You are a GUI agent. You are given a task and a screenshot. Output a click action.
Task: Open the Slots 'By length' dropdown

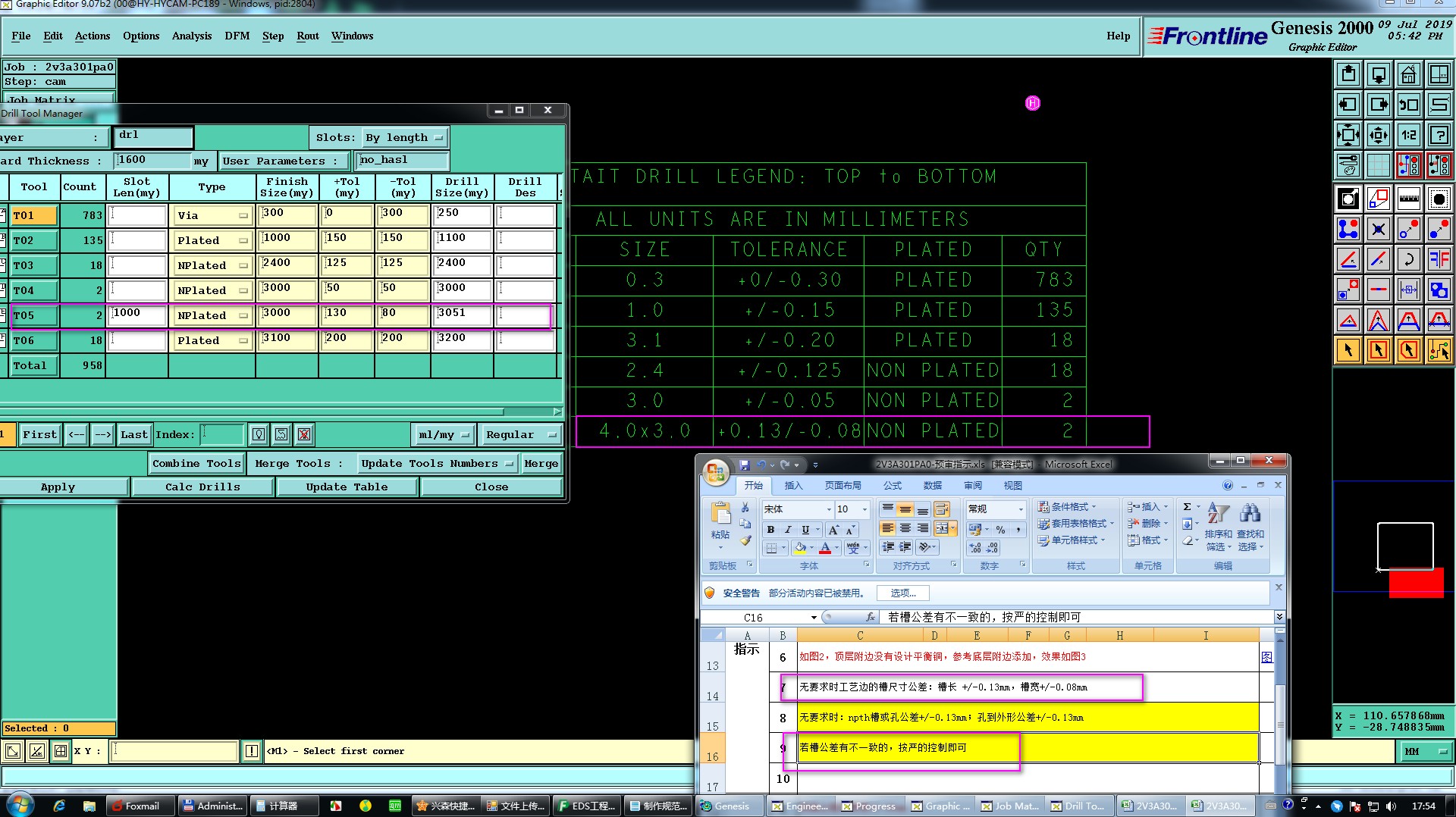[x=405, y=137]
